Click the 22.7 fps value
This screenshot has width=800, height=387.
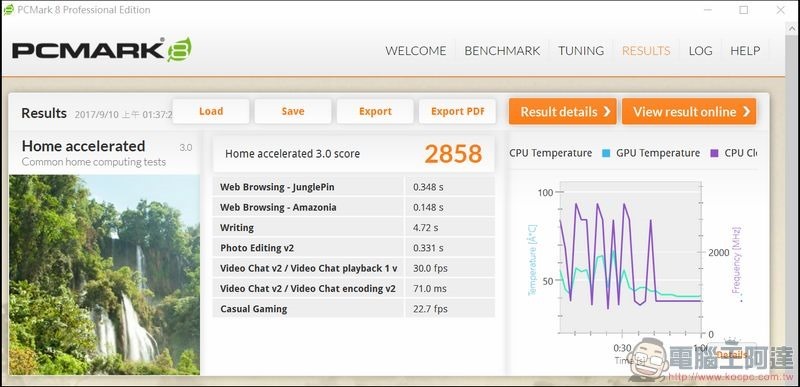(430, 308)
